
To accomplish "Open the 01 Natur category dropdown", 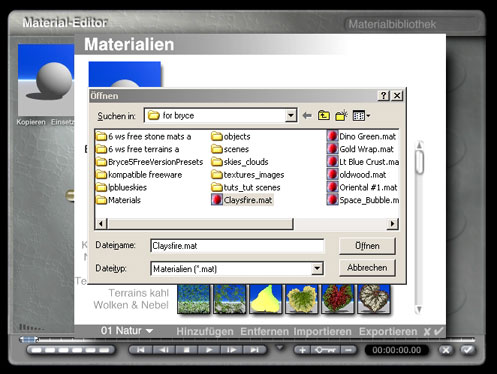I will [x=127, y=331].
